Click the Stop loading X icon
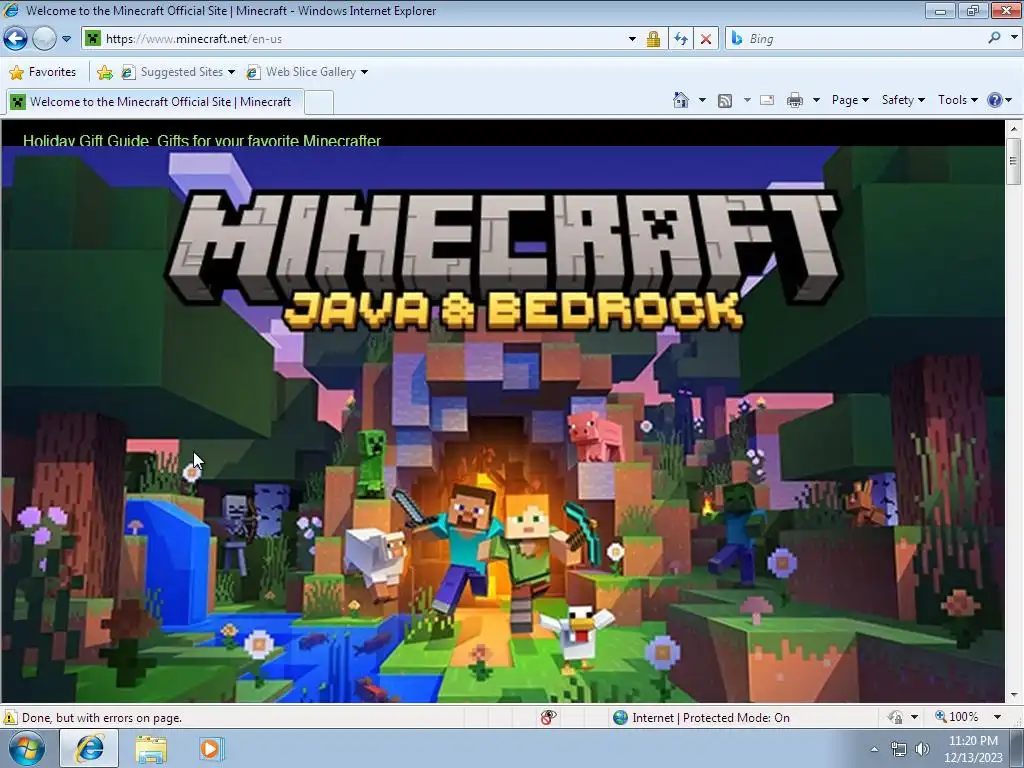 click(x=706, y=39)
